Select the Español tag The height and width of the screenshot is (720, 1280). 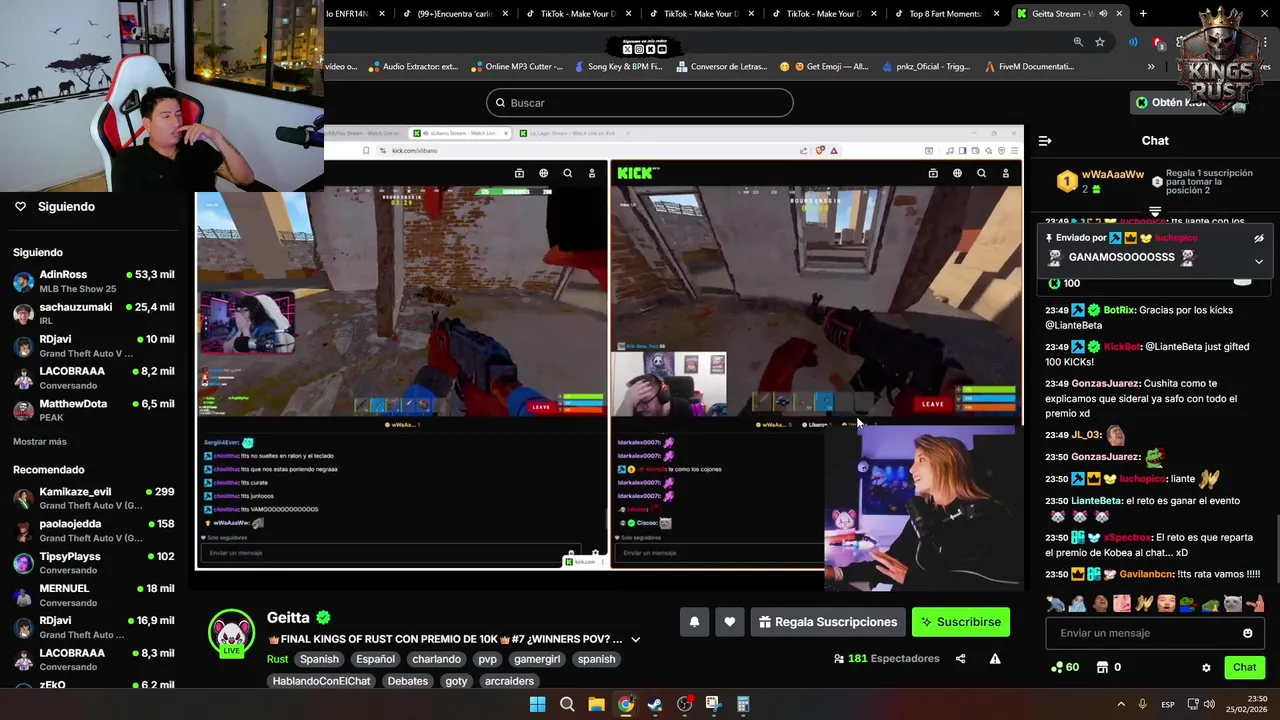coord(376,659)
